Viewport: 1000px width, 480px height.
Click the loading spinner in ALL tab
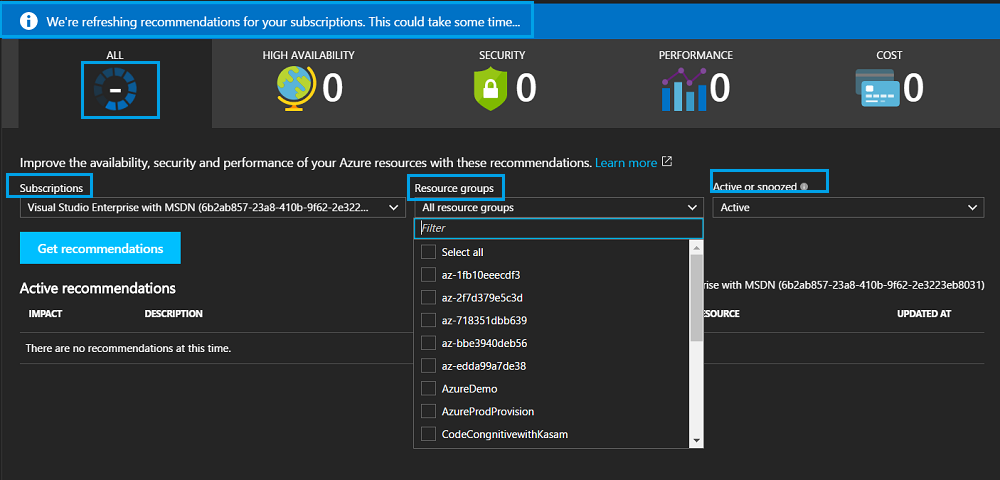click(x=115, y=90)
